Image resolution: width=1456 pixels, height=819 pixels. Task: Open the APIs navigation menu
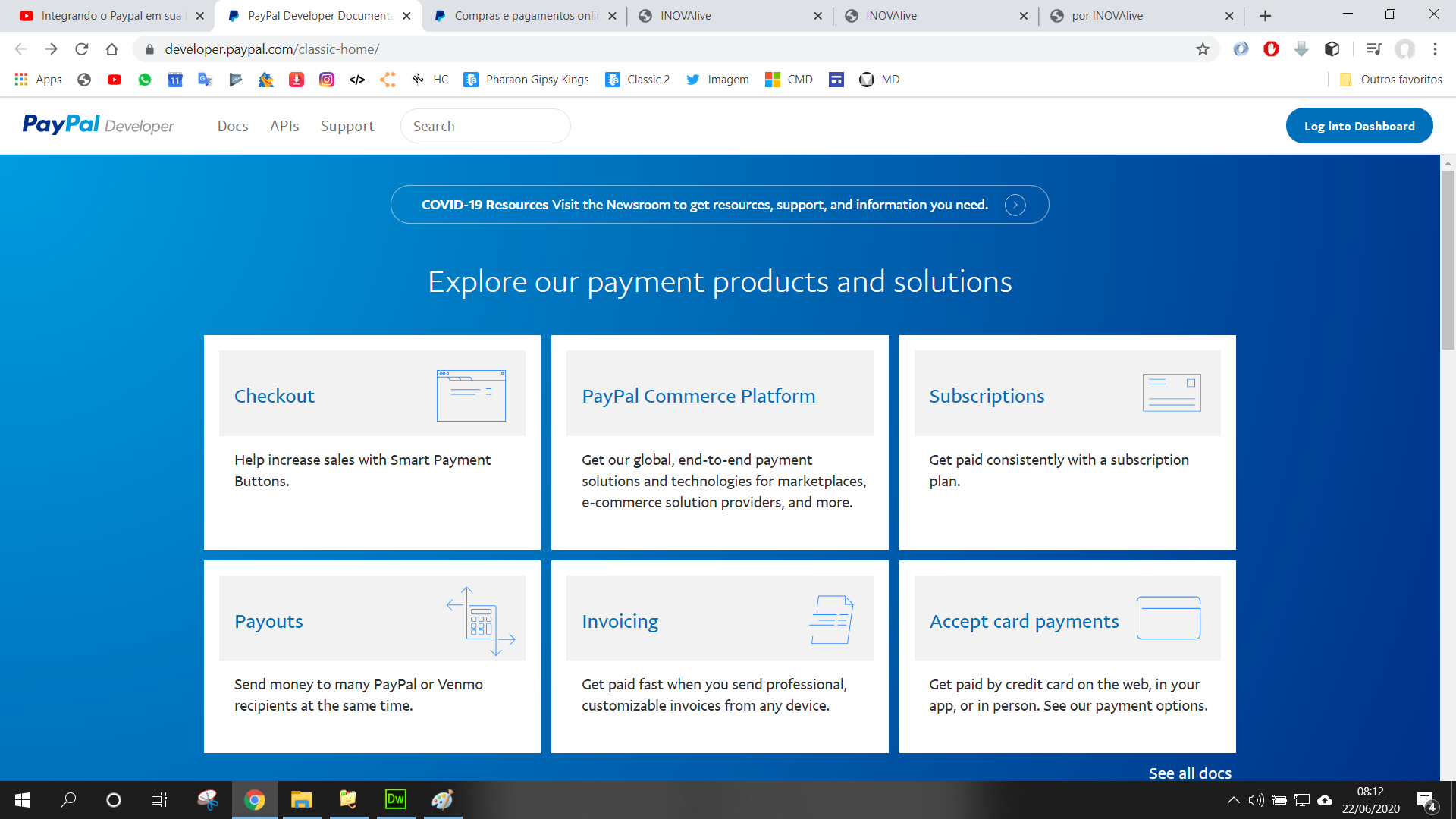click(284, 126)
